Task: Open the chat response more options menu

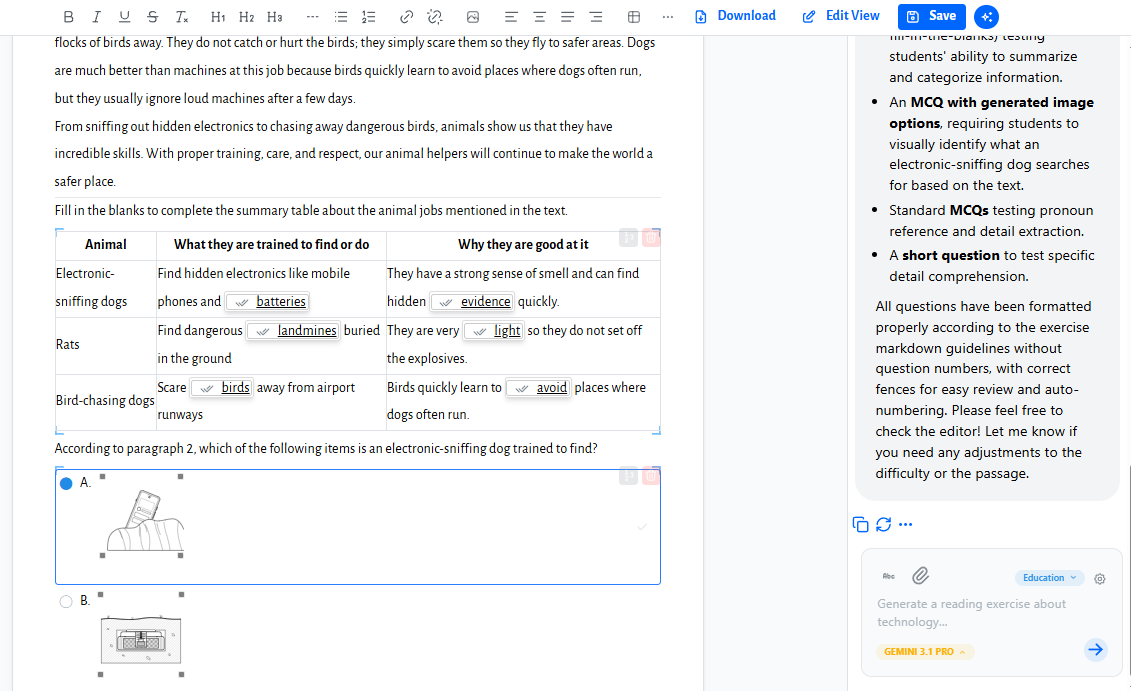Action: (906, 524)
